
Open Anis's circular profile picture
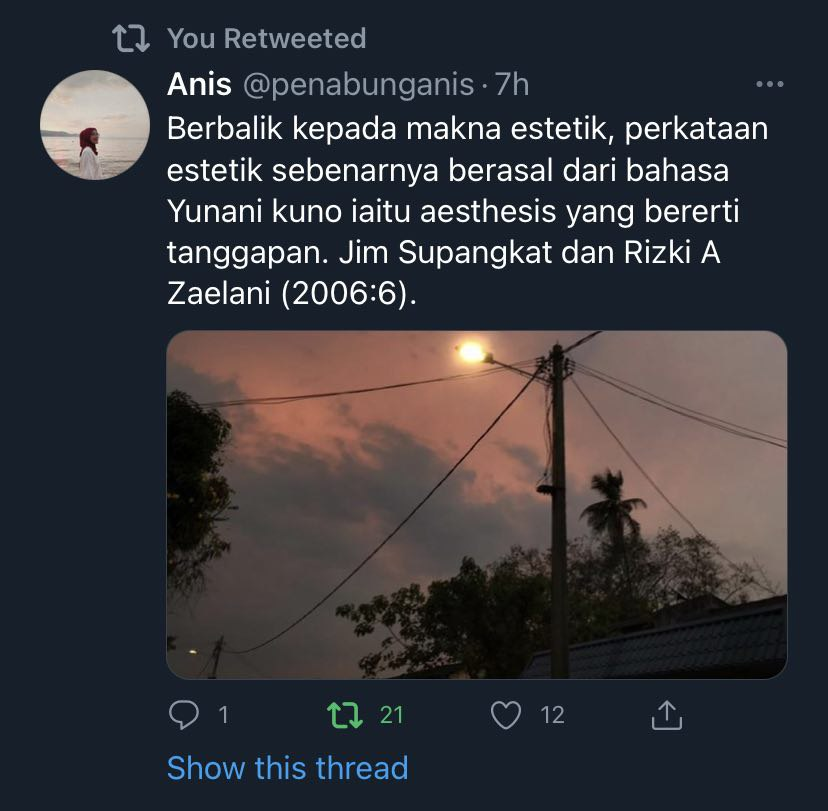[x=95, y=125]
